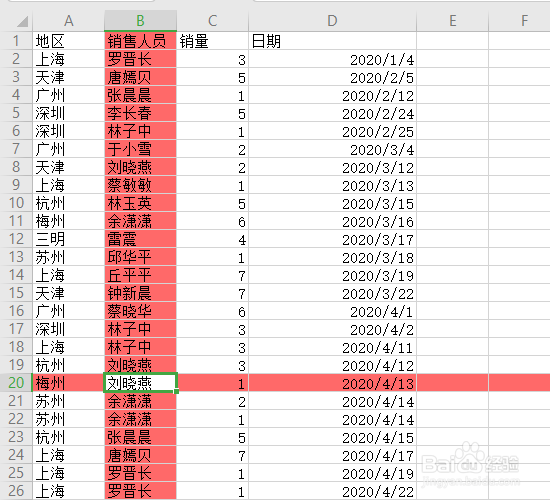Viewport: 550px width, 500px height.
Task: Select cell with date 2020/2/12
Action: [x=332, y=95]
